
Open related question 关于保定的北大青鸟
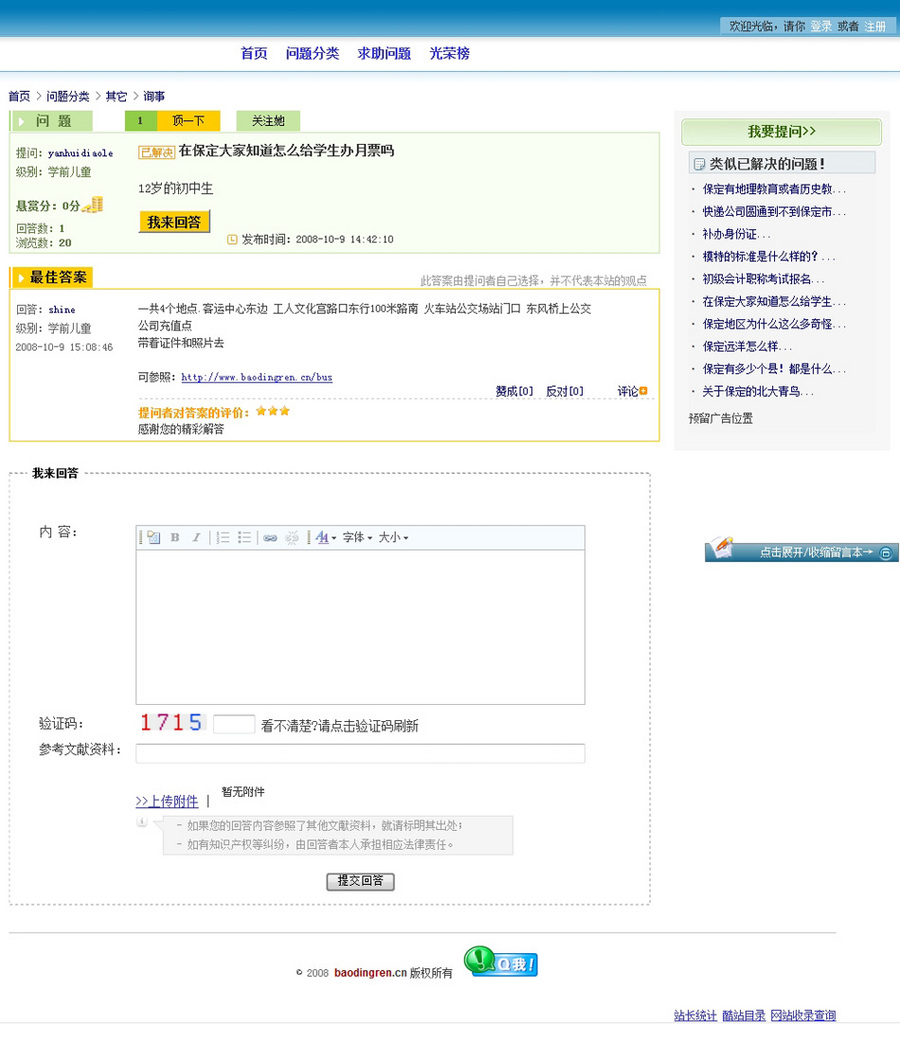[757, 392]
